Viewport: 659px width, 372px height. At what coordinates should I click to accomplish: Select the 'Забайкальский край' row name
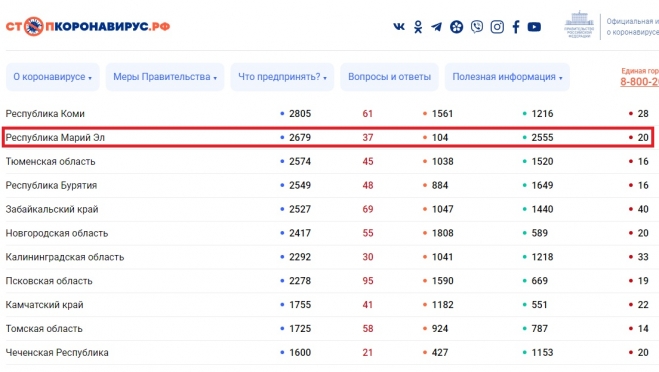click(x=52, y=209)
